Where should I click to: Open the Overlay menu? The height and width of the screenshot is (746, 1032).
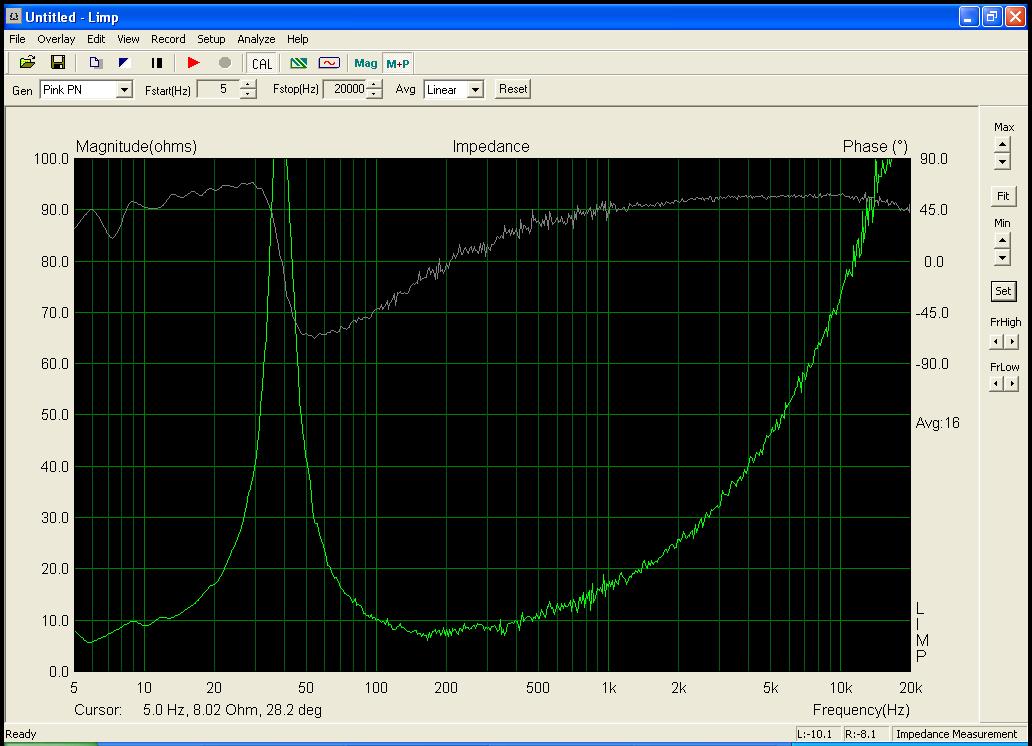tap(56, 39)
